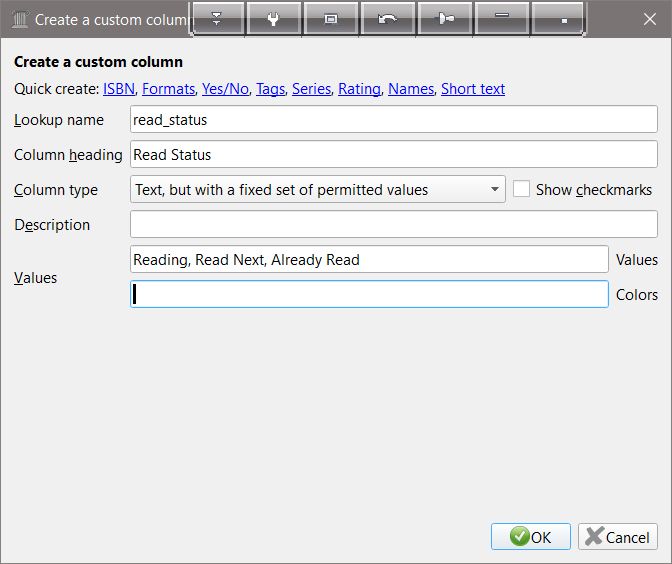Click the horizontal dash toolbar icon
This screenshot has height=564, width=672.
[x=502, y=17]
